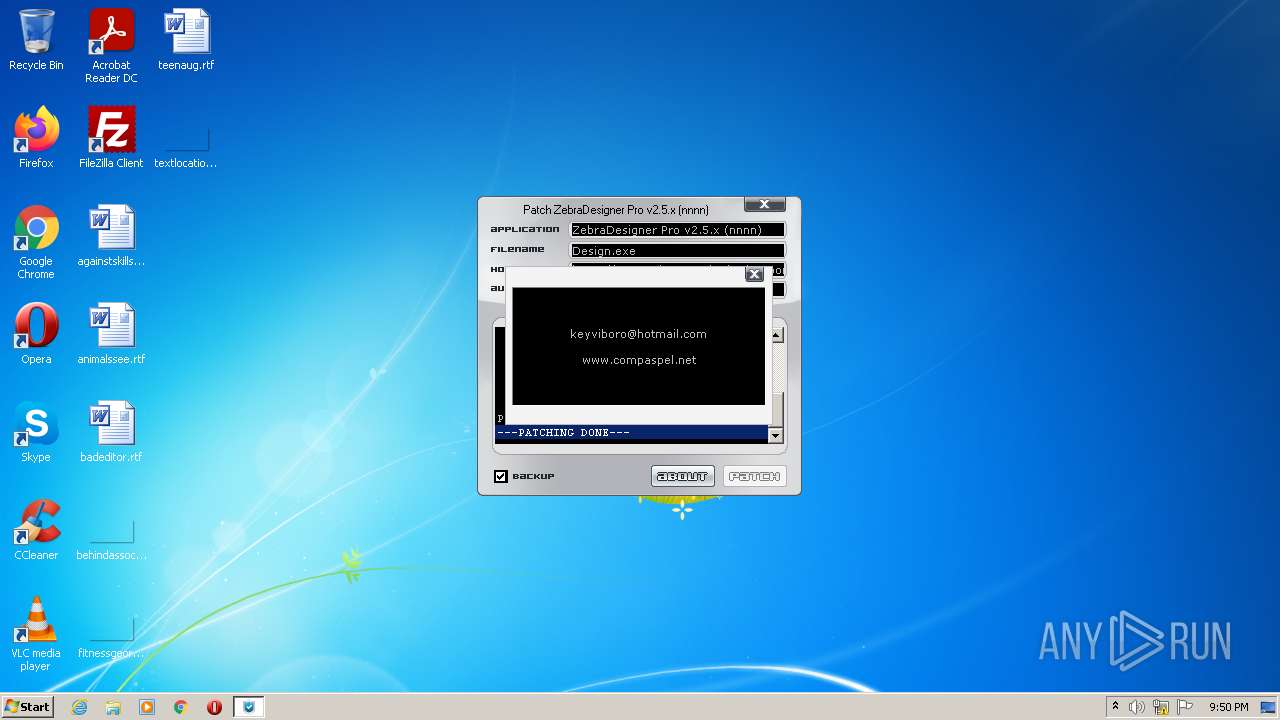Click www.compaspel.net in about box
Screen dimensions: 1280x720
point(639,360)
